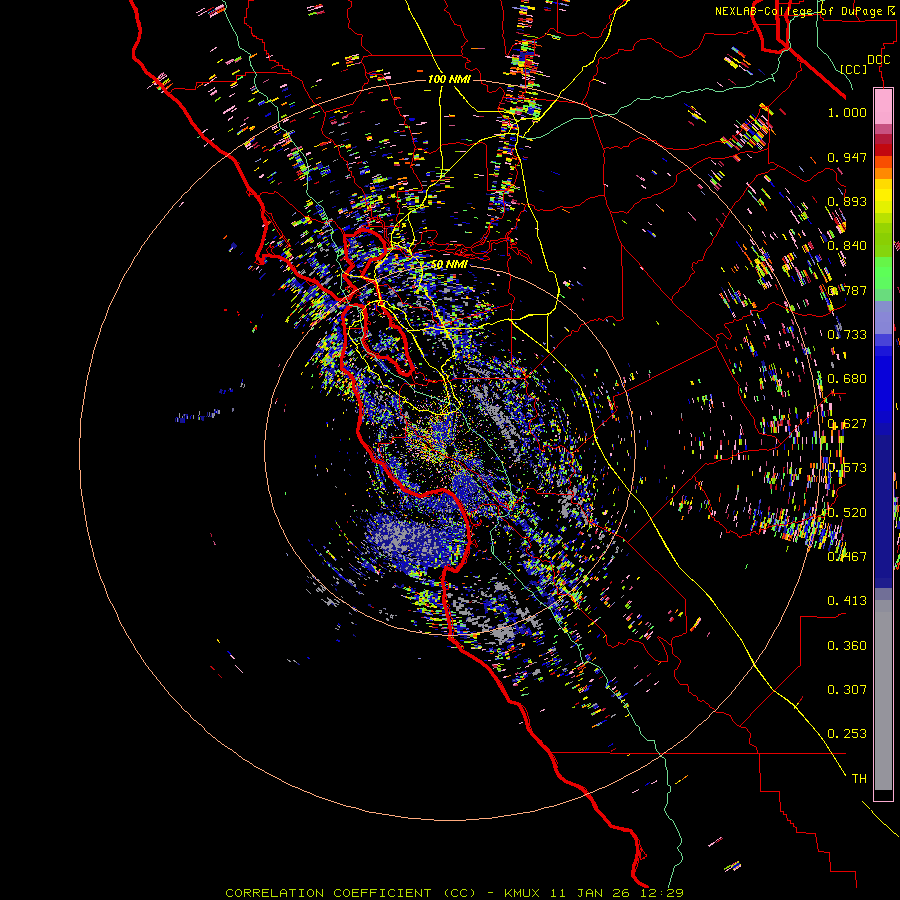Click the 12:29 time stamp in the caption
900x900 pixels.
tap(664, 893)
